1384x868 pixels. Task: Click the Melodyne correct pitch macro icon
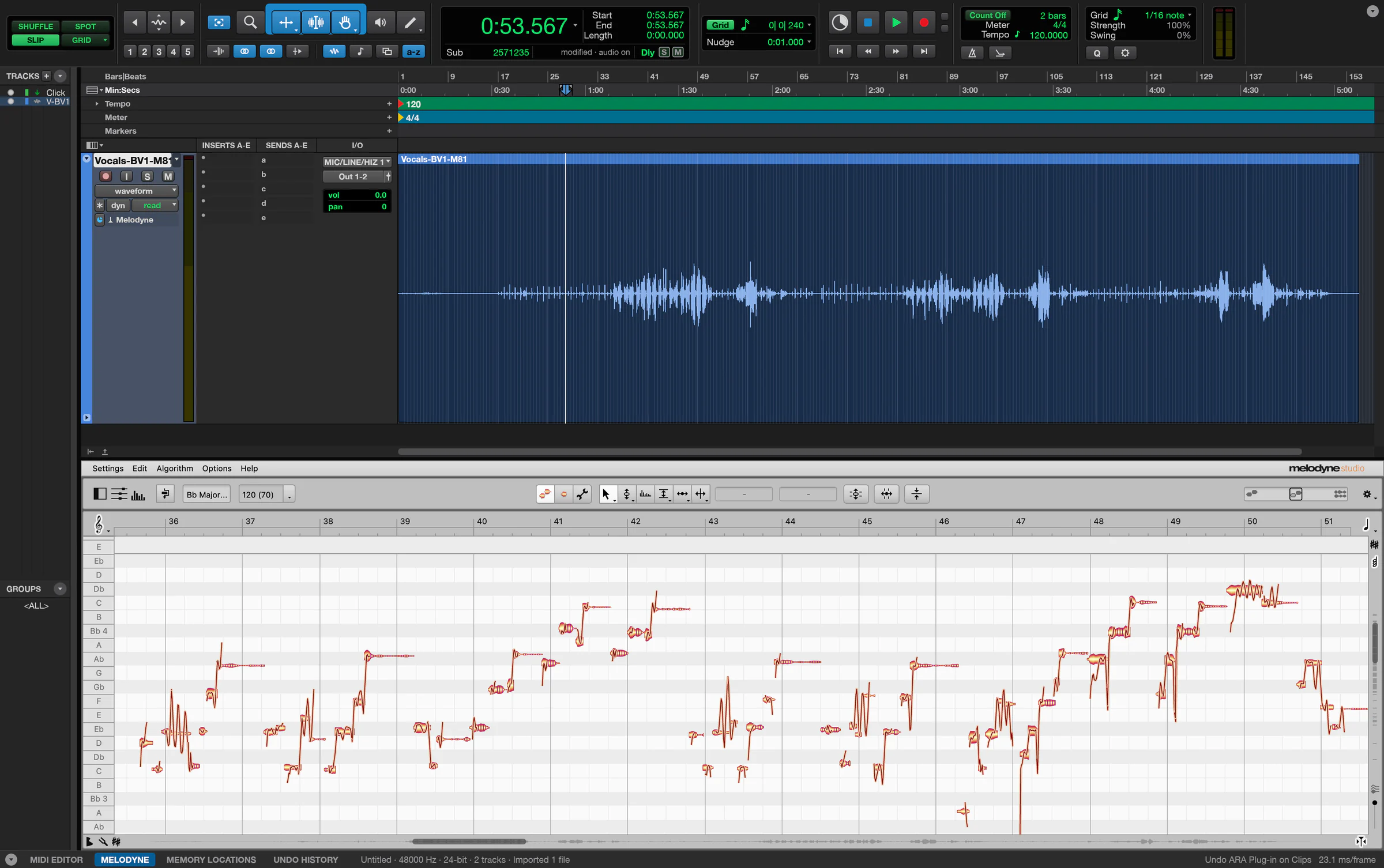pos(856,494)
